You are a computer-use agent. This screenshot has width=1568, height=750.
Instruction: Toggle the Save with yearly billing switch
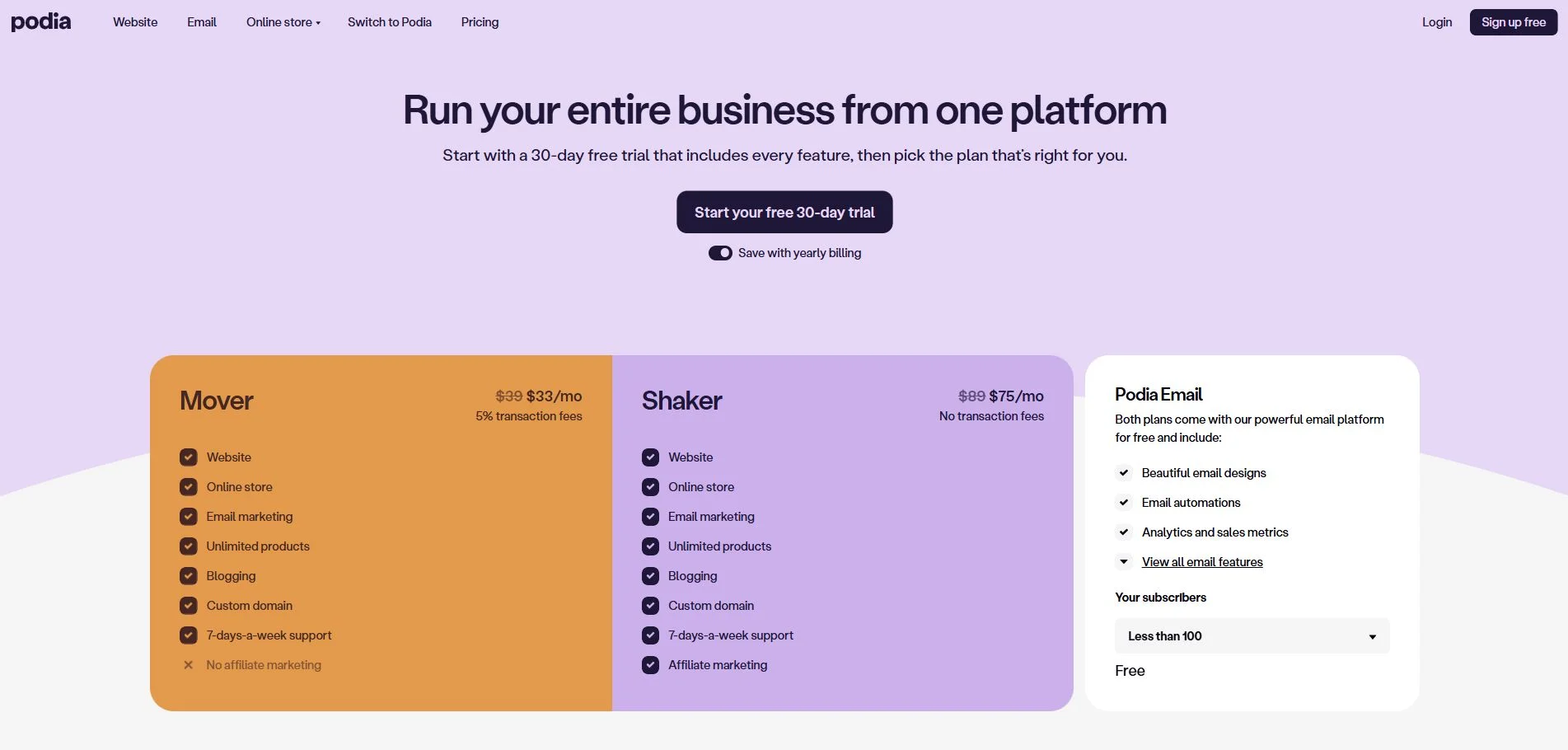(720, 253)
